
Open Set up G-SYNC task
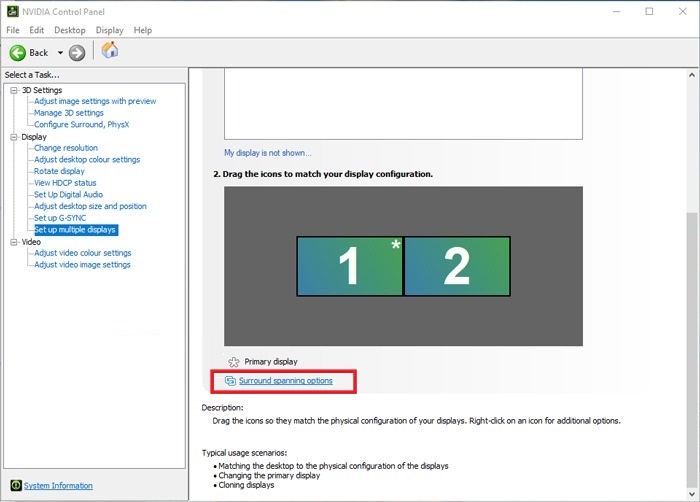pyautogui.click(x=60, y=218)
